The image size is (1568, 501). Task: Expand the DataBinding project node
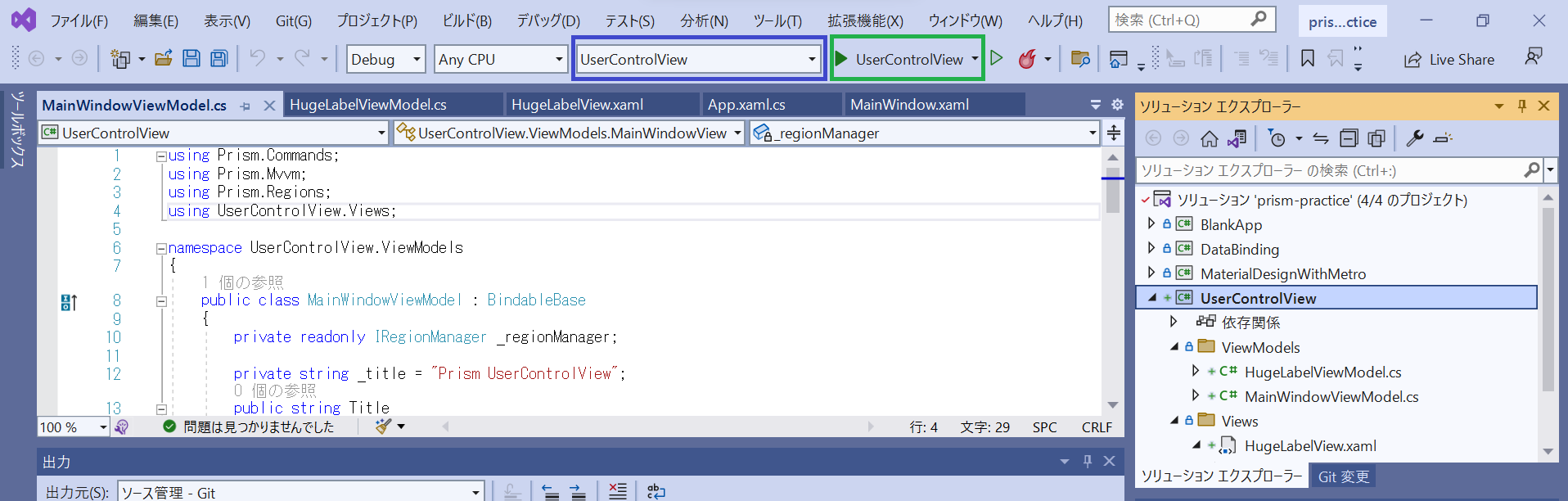coord(1151,248)
